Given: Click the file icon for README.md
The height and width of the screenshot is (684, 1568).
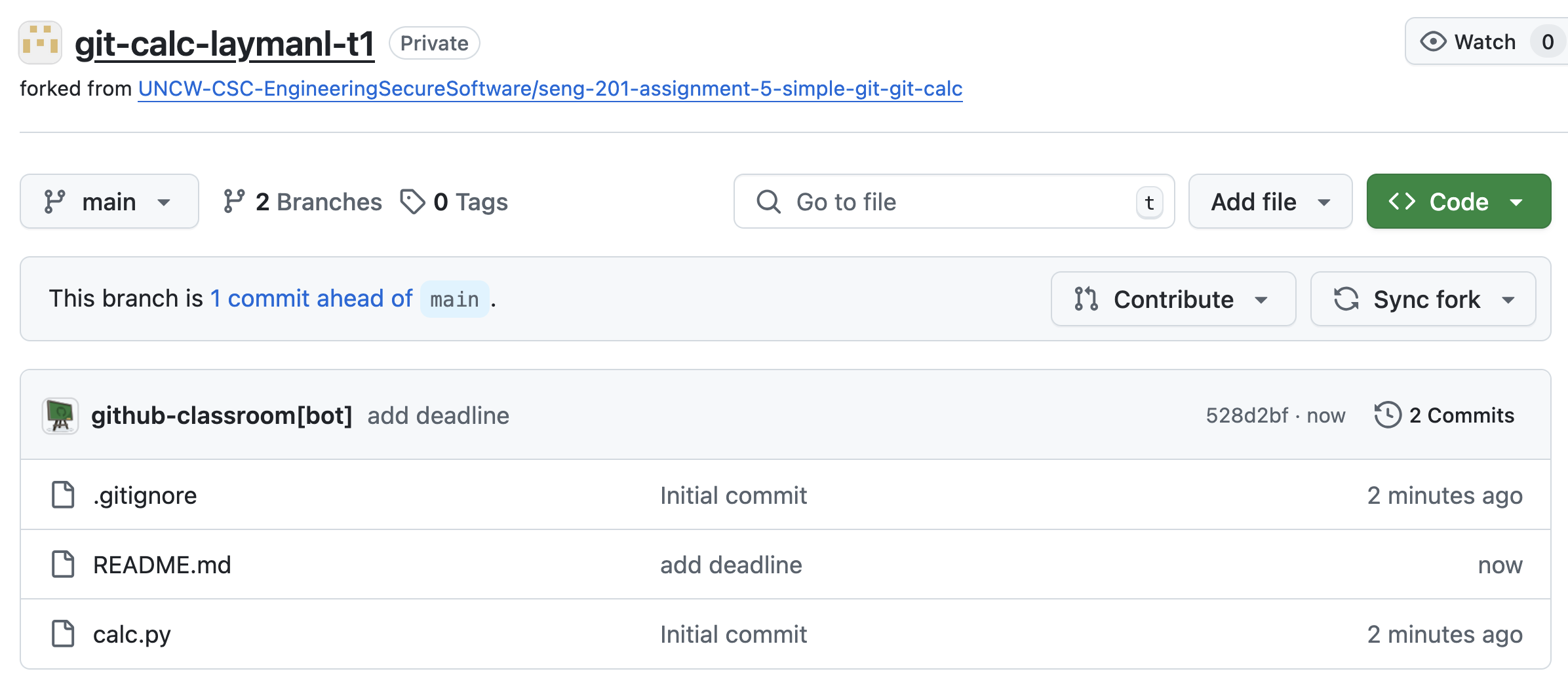Looking at the screenshot, I should click(63, 564).
